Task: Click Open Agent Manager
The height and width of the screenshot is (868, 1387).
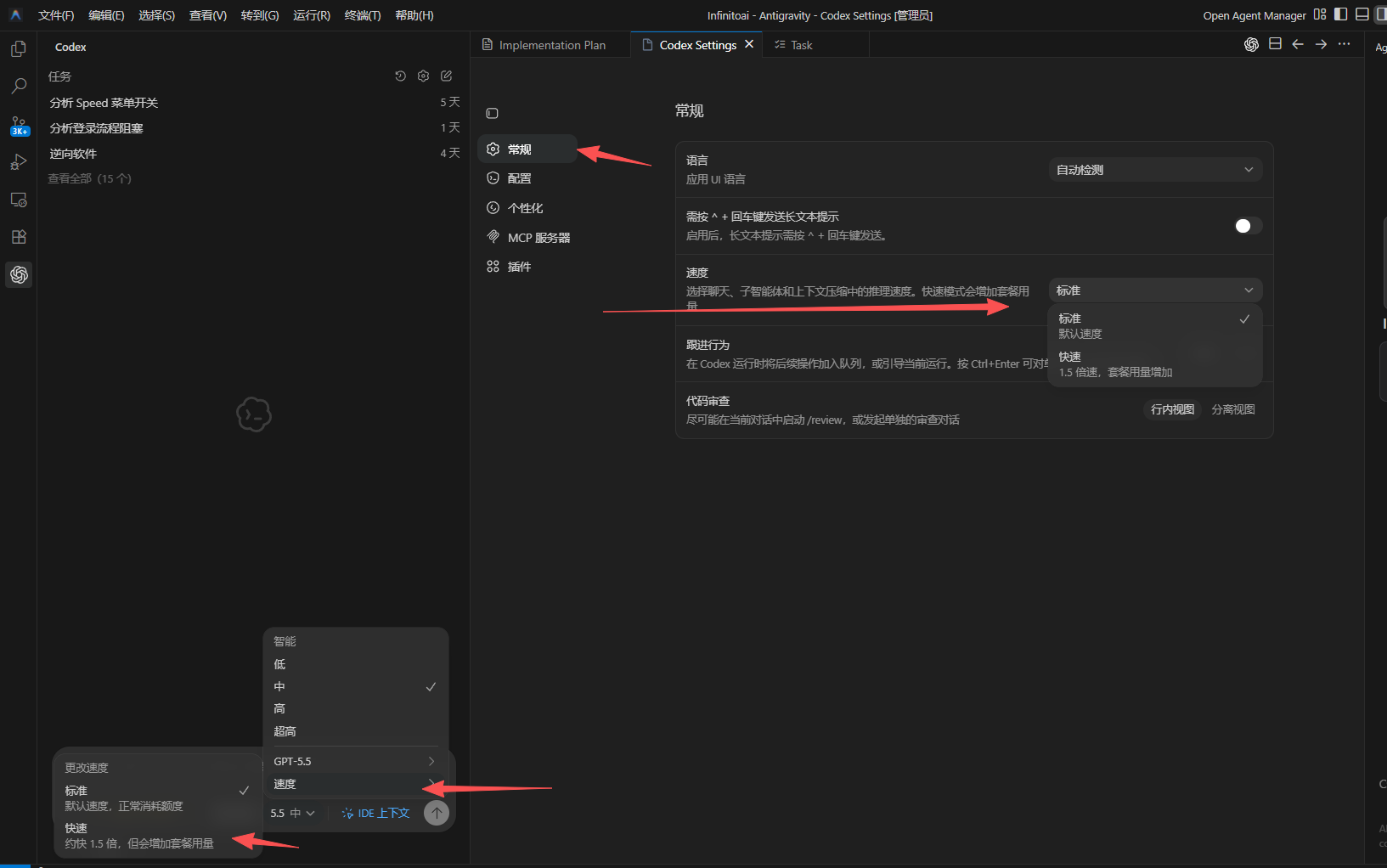Action: pyautogui.click(x=1255, y=15)
